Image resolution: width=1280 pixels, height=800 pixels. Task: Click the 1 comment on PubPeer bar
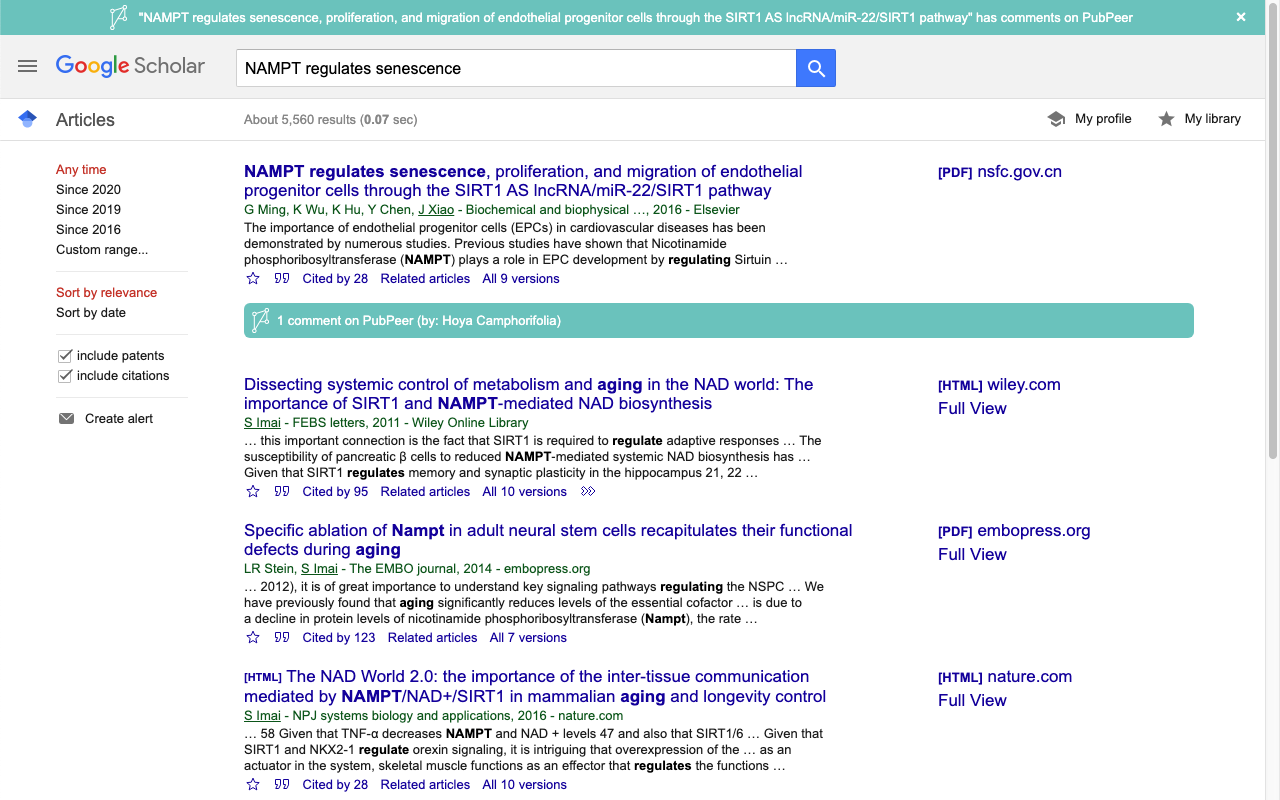point(719,321)
